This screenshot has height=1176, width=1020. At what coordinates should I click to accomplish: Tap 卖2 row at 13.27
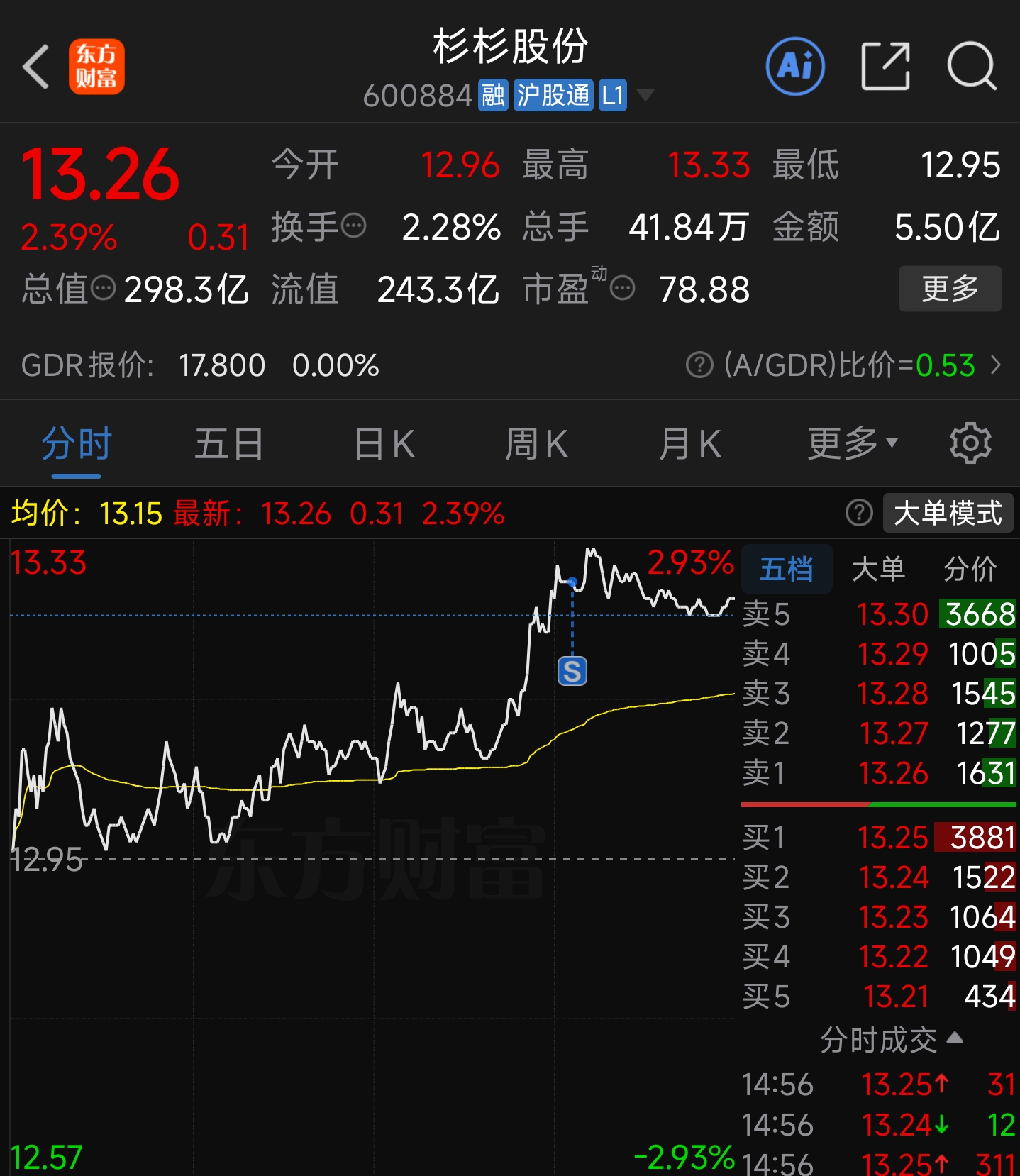tap(879, 733)
